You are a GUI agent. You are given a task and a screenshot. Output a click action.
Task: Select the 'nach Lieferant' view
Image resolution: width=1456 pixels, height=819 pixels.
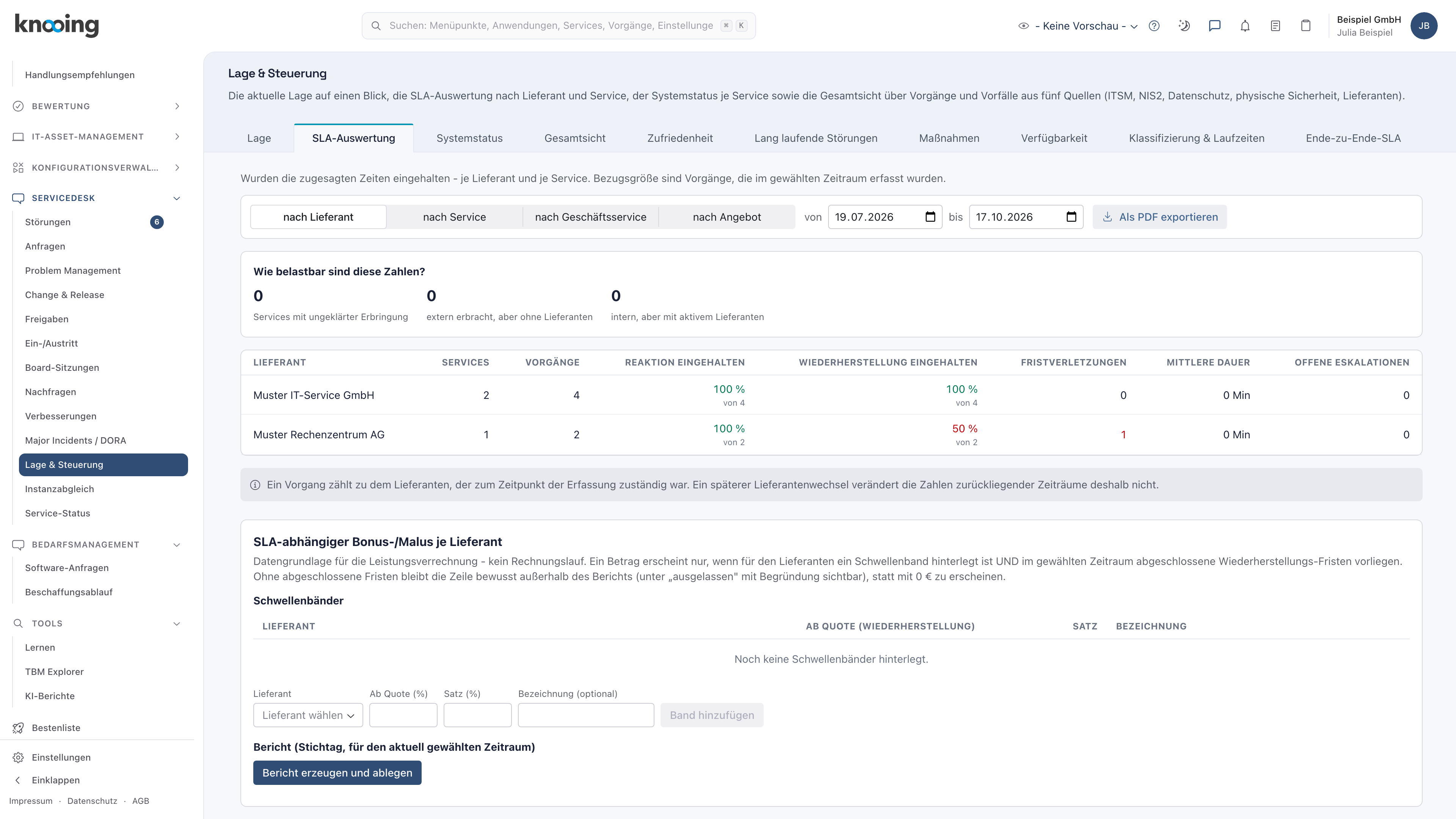(x=318, y=217)
